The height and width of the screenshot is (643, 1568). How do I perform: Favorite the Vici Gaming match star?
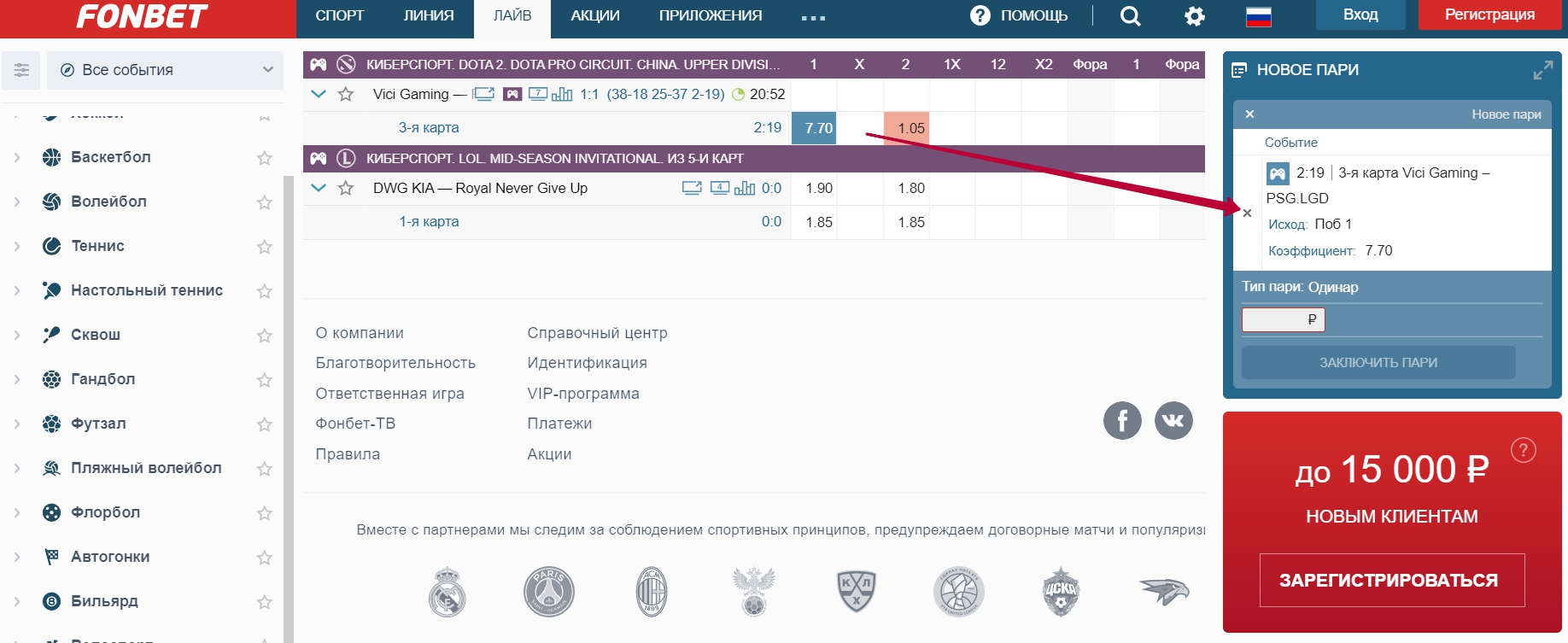(346, 94)
